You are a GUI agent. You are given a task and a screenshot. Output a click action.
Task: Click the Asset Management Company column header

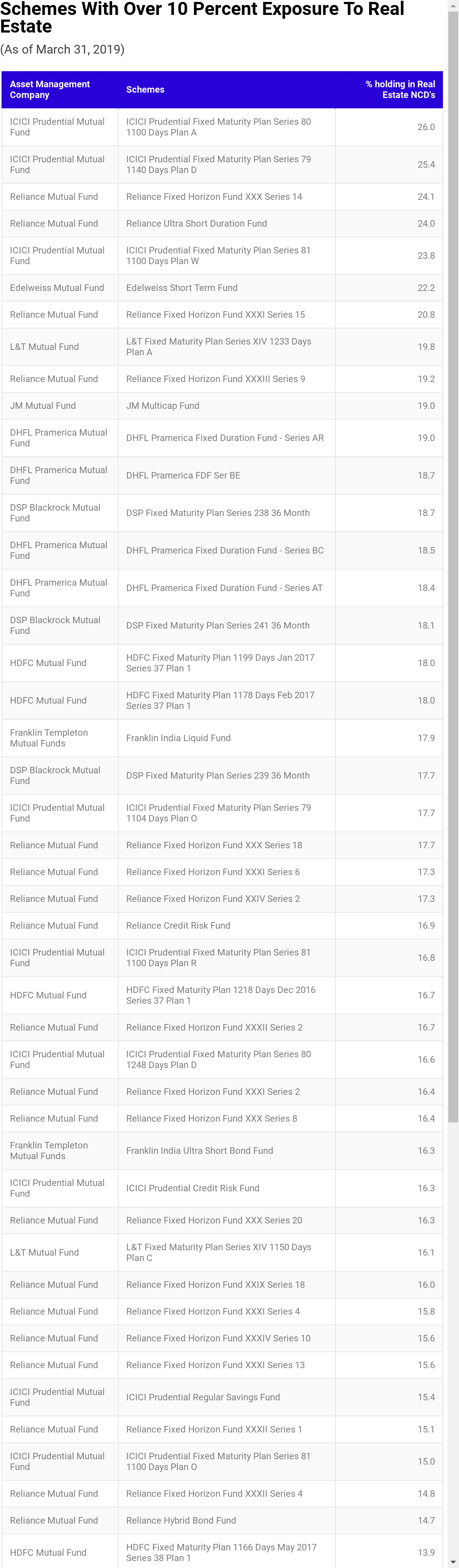click(50, 90)
